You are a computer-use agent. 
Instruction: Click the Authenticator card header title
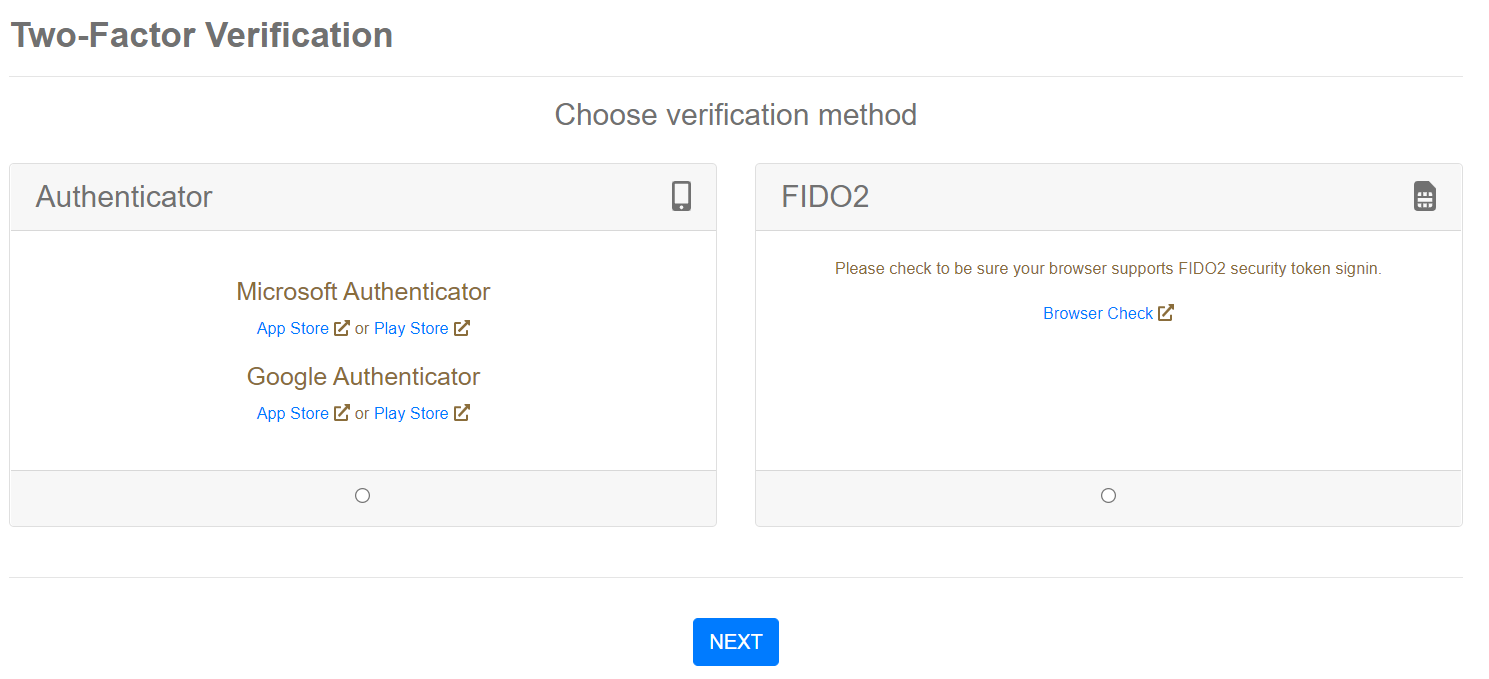124,197
